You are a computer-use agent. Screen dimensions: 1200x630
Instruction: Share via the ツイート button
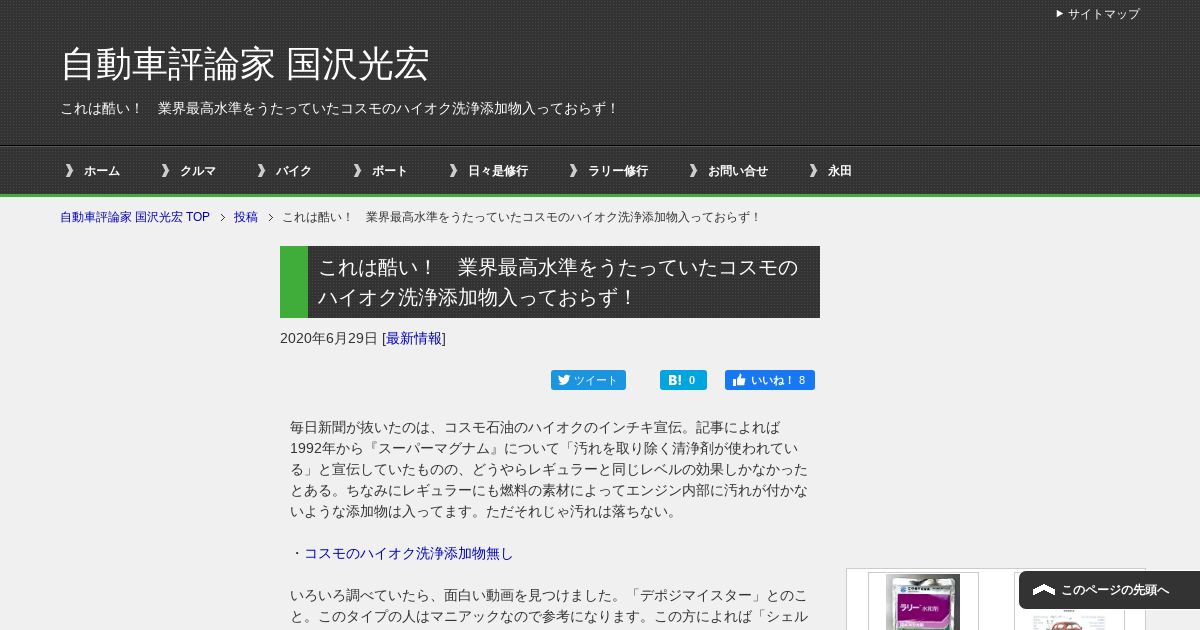click(588, 380)
